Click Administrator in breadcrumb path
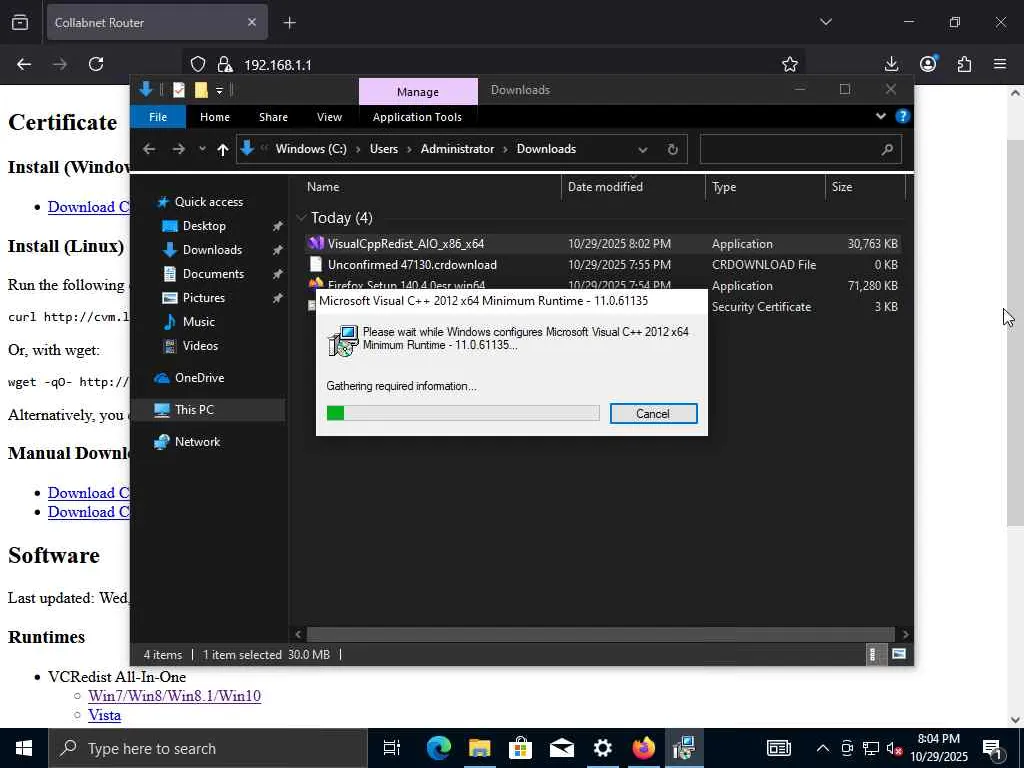 (x=457, y=149)
